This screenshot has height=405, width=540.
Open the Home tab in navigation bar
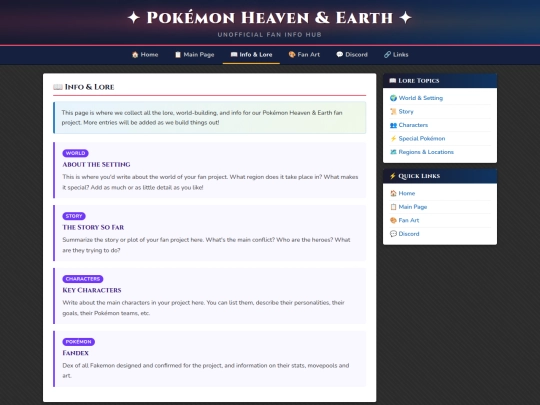pos(145,54)
